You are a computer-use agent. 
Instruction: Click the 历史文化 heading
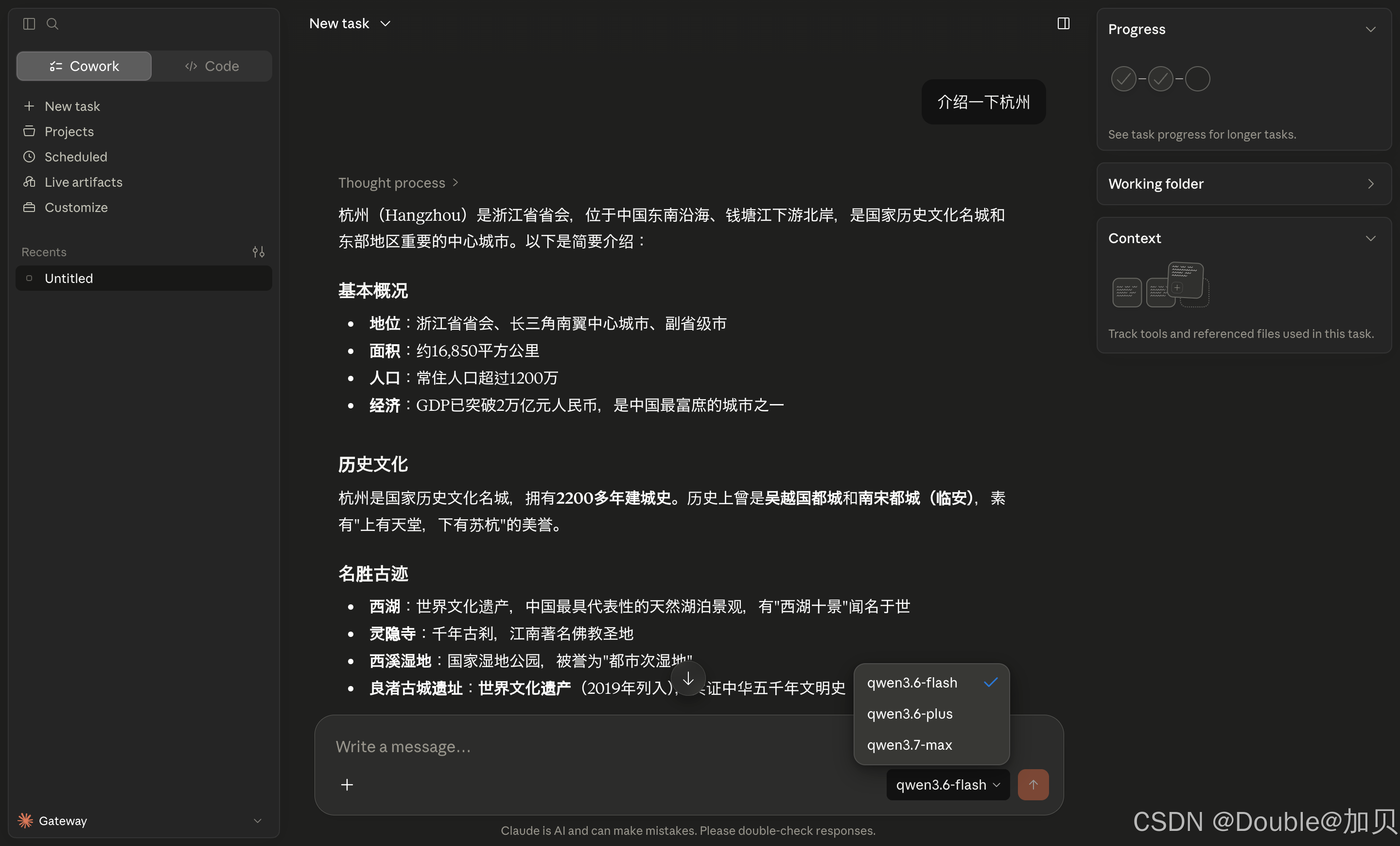[373, 464]
